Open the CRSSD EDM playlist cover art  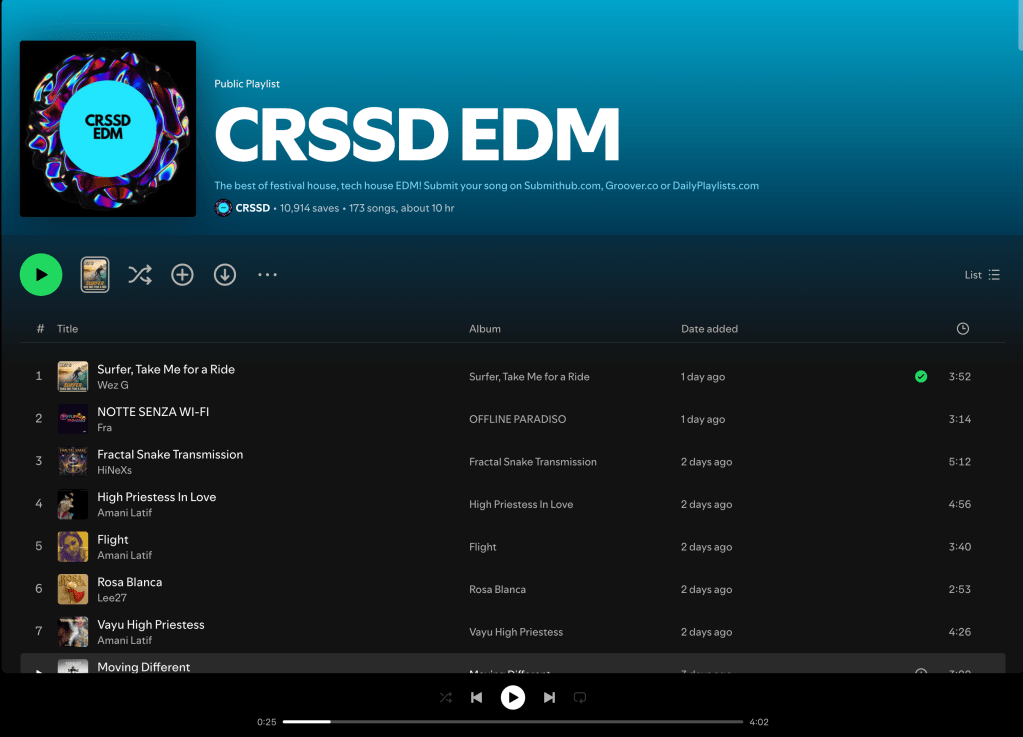tap(108, 128)
